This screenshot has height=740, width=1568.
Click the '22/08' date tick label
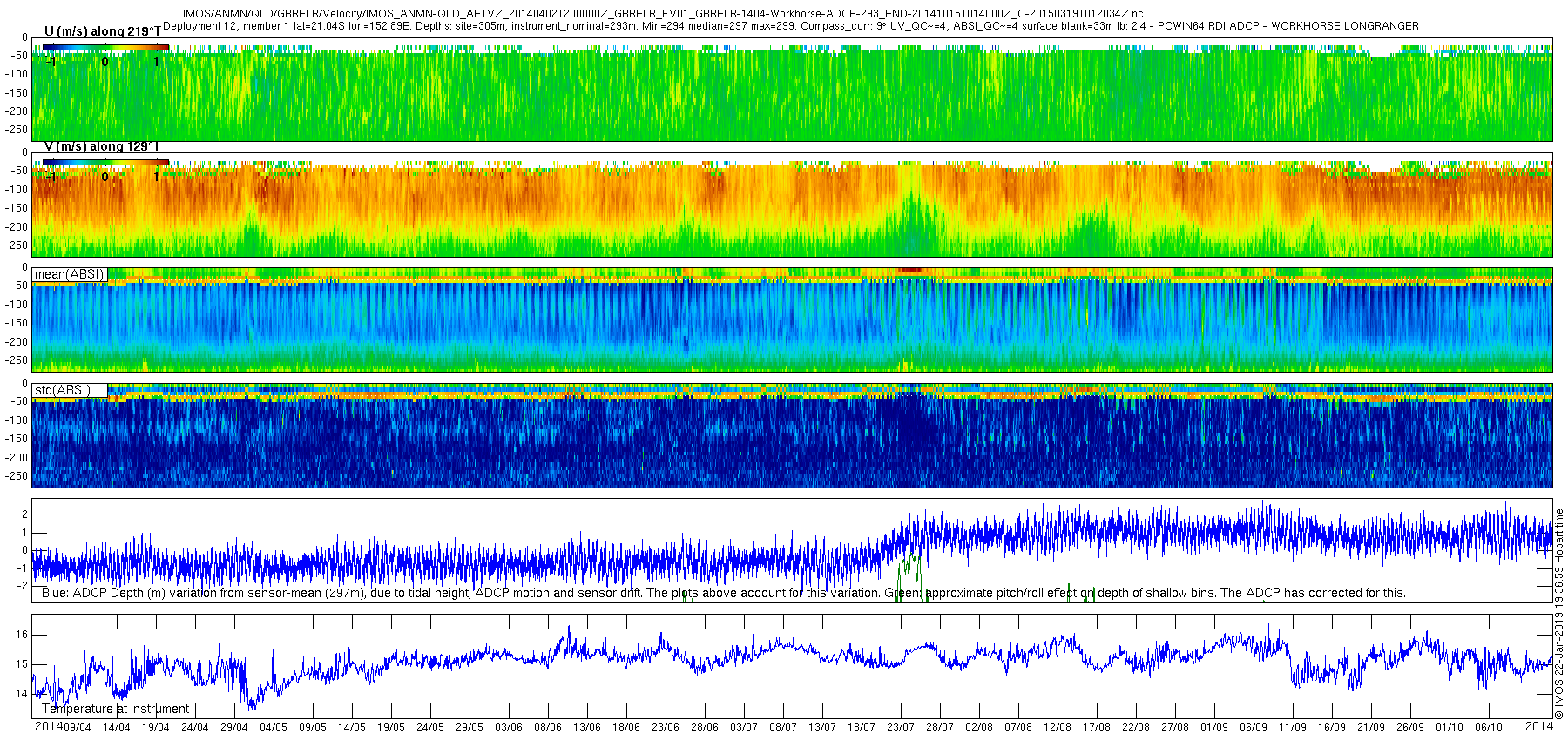click(x=1136, y=728)
